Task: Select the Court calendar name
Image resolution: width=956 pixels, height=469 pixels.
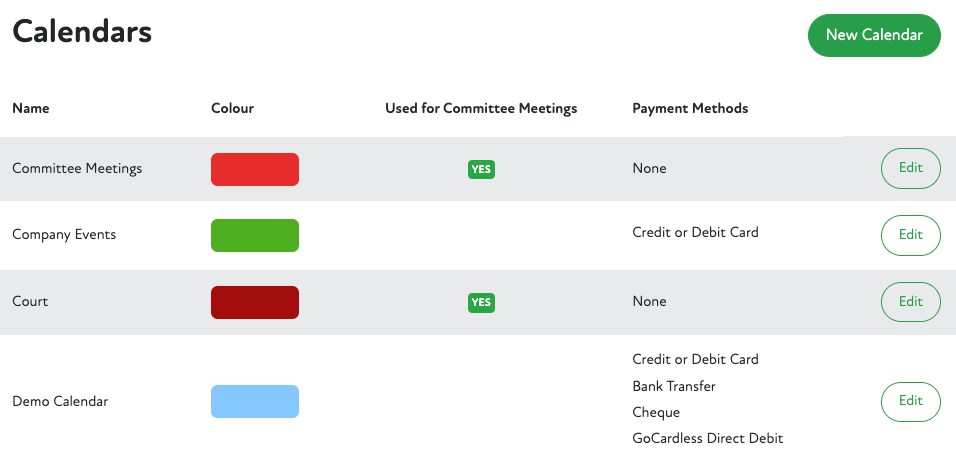Action: (x=30, y=301)
